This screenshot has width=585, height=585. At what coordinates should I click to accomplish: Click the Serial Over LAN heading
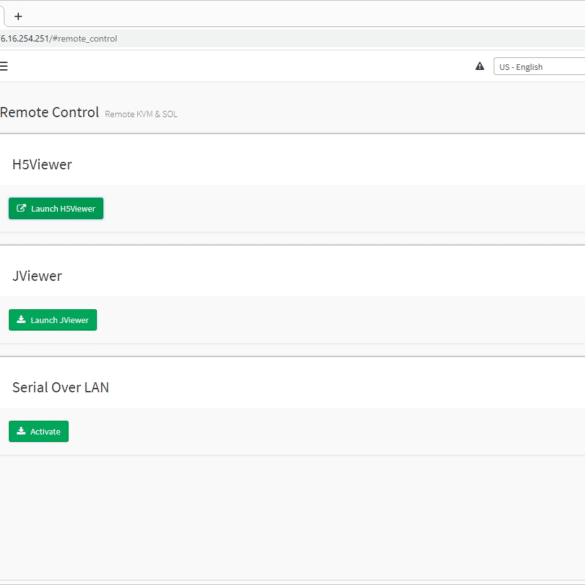coord(60,387)
